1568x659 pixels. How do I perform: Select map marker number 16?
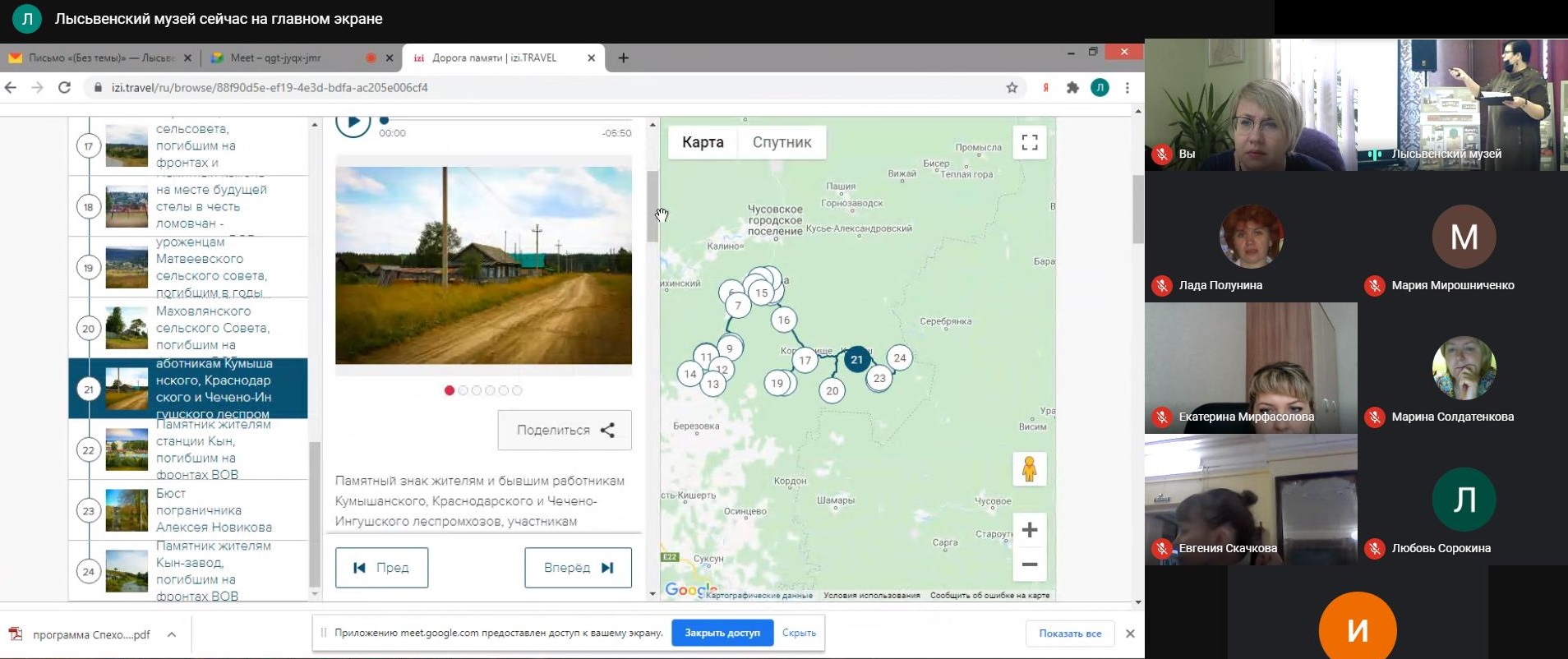tap(783, 320)
